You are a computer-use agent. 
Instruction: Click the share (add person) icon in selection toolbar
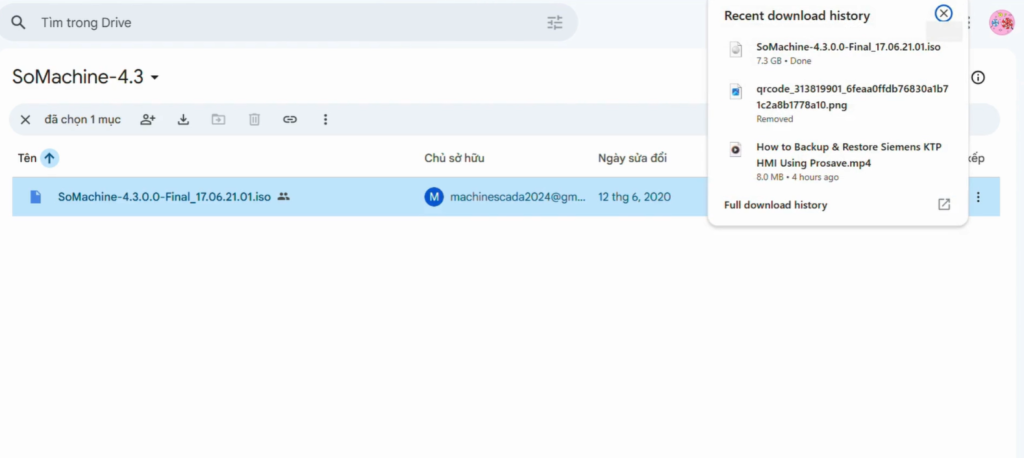pos(148,120)
